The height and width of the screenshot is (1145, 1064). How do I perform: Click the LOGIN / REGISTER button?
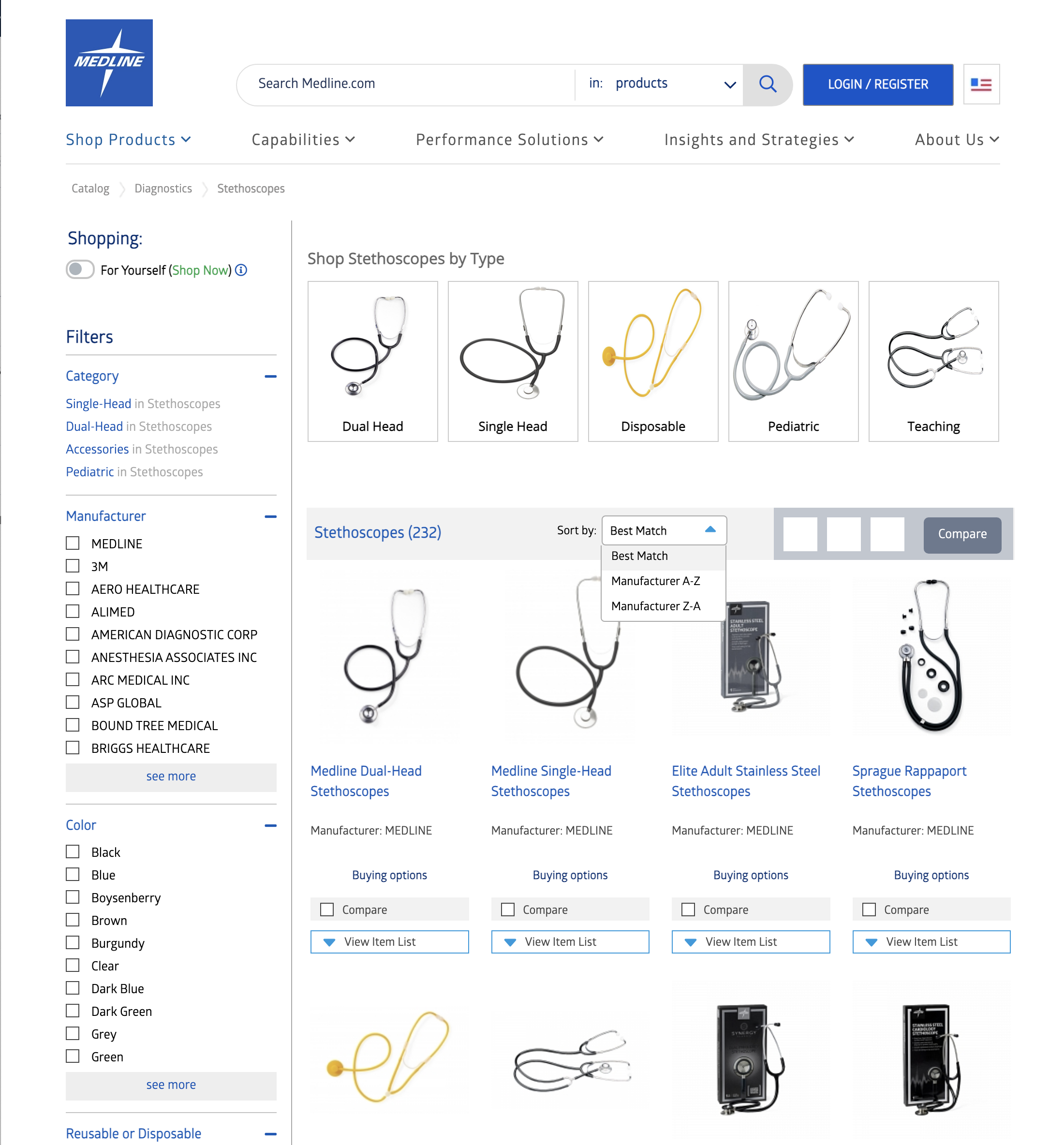pos(877,84)
